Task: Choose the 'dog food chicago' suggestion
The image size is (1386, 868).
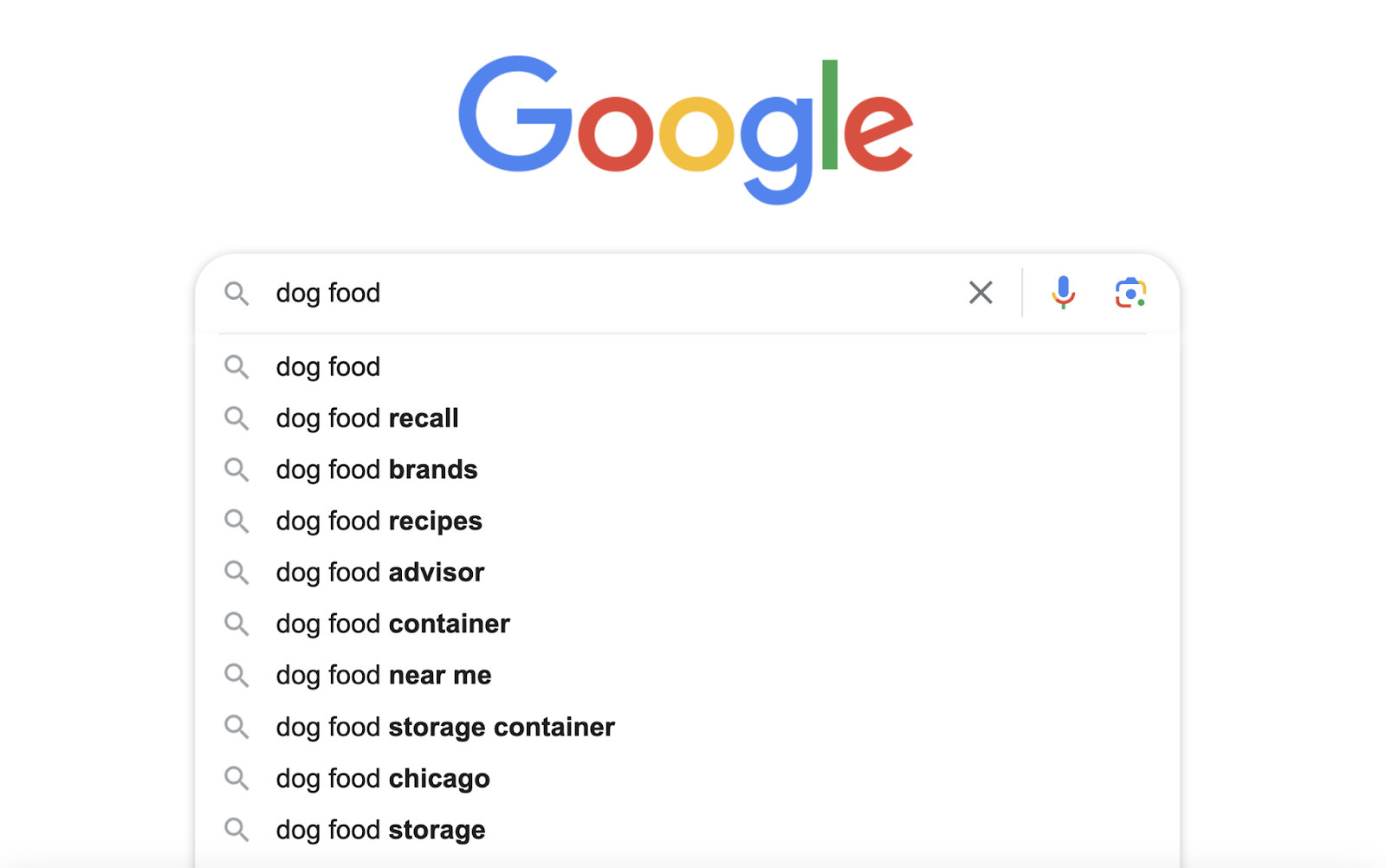Action: [x=382, y=778]
